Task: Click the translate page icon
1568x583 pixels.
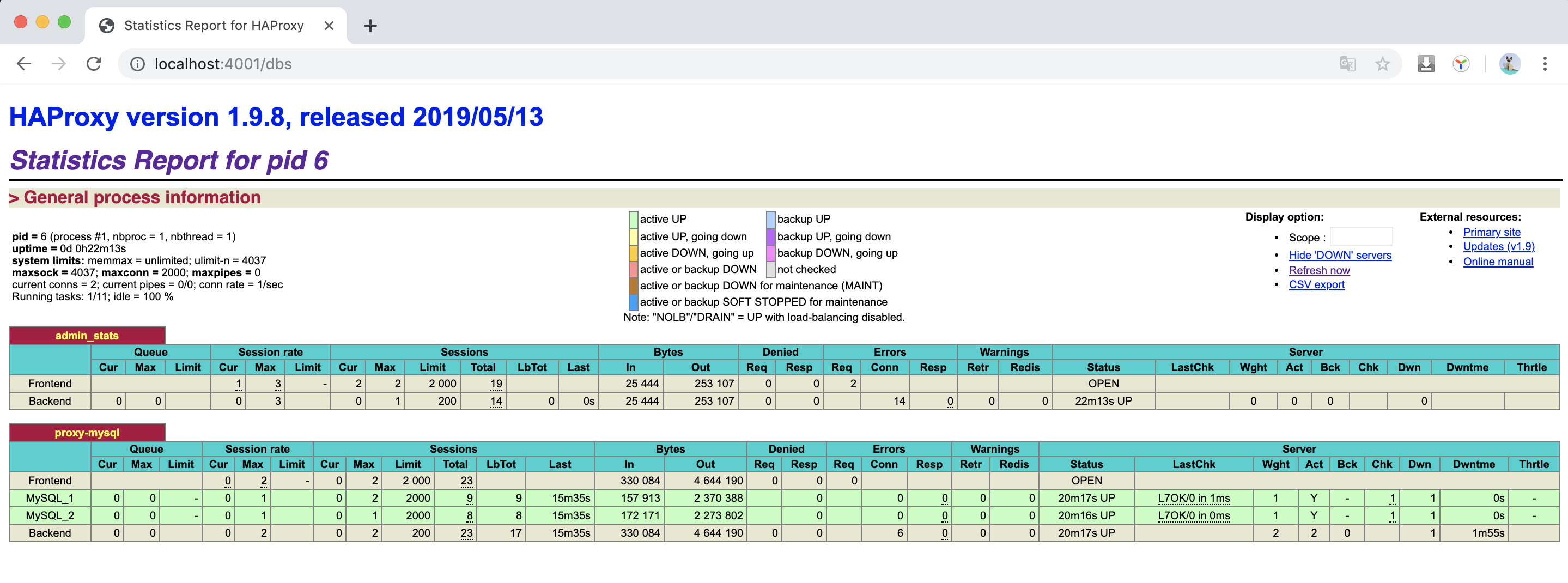Action: pos(1348,63)
